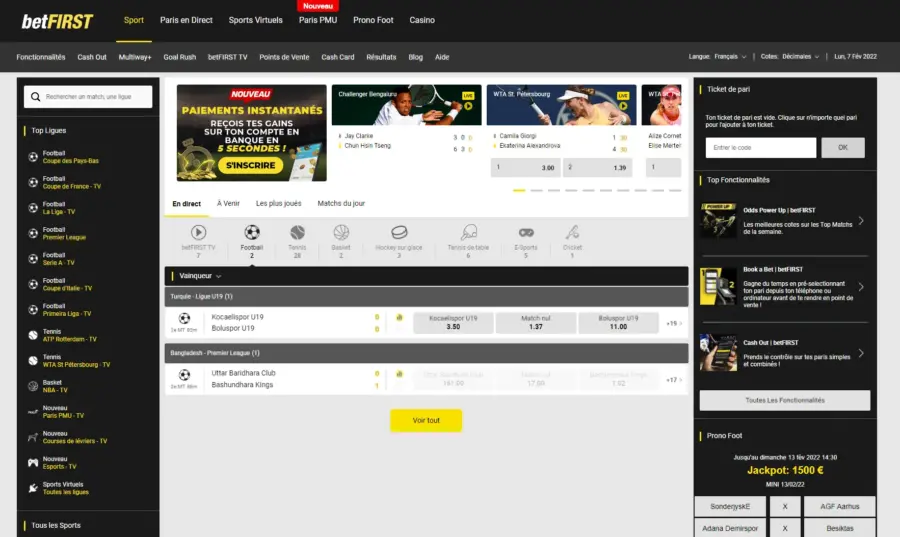Click tennis icon beside WTA St Pétersbourg - TV
Image resolution: width=900 pixels, height=537 pixels.
coord(33,361)
